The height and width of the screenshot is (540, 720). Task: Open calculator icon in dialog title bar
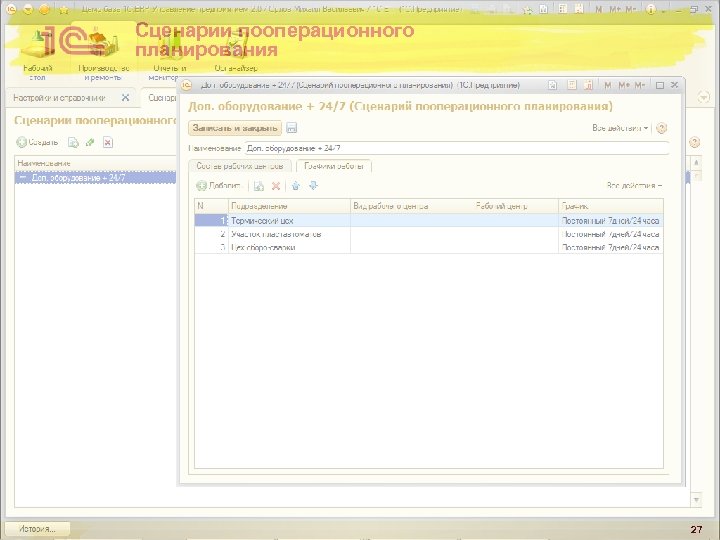point(572,85)
